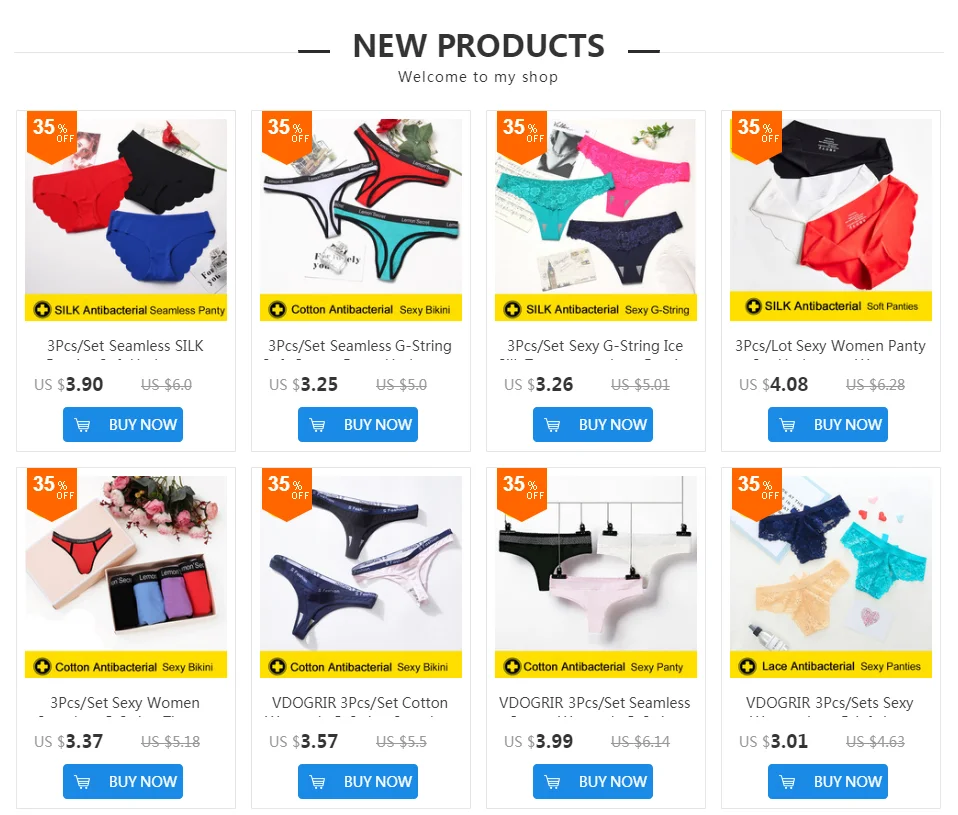Viewport: 958px width, 815px height.
Task: Click the cart icon on $3.90 Buy Now
Action: (x=82, y=425)
